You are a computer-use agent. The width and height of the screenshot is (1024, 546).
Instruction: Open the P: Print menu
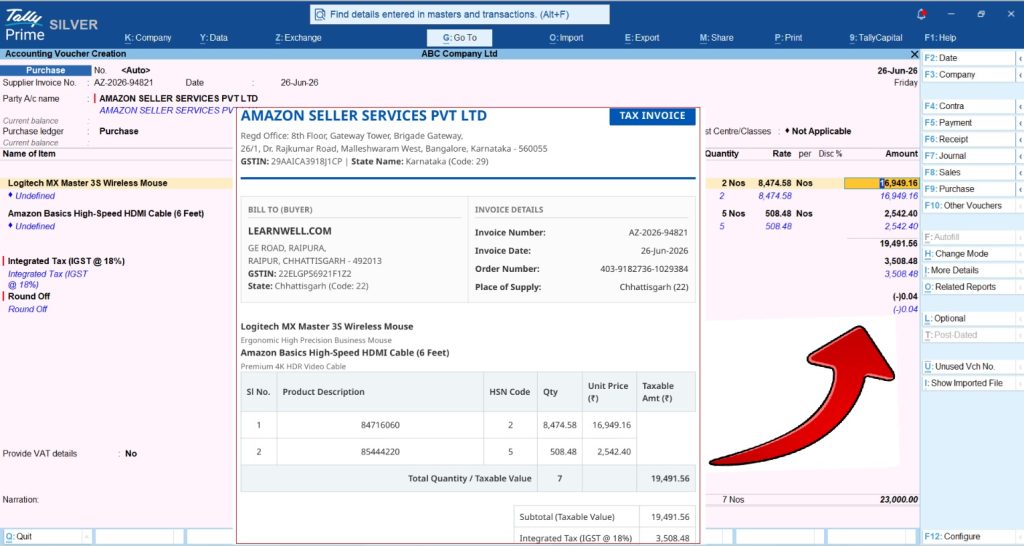788,38
